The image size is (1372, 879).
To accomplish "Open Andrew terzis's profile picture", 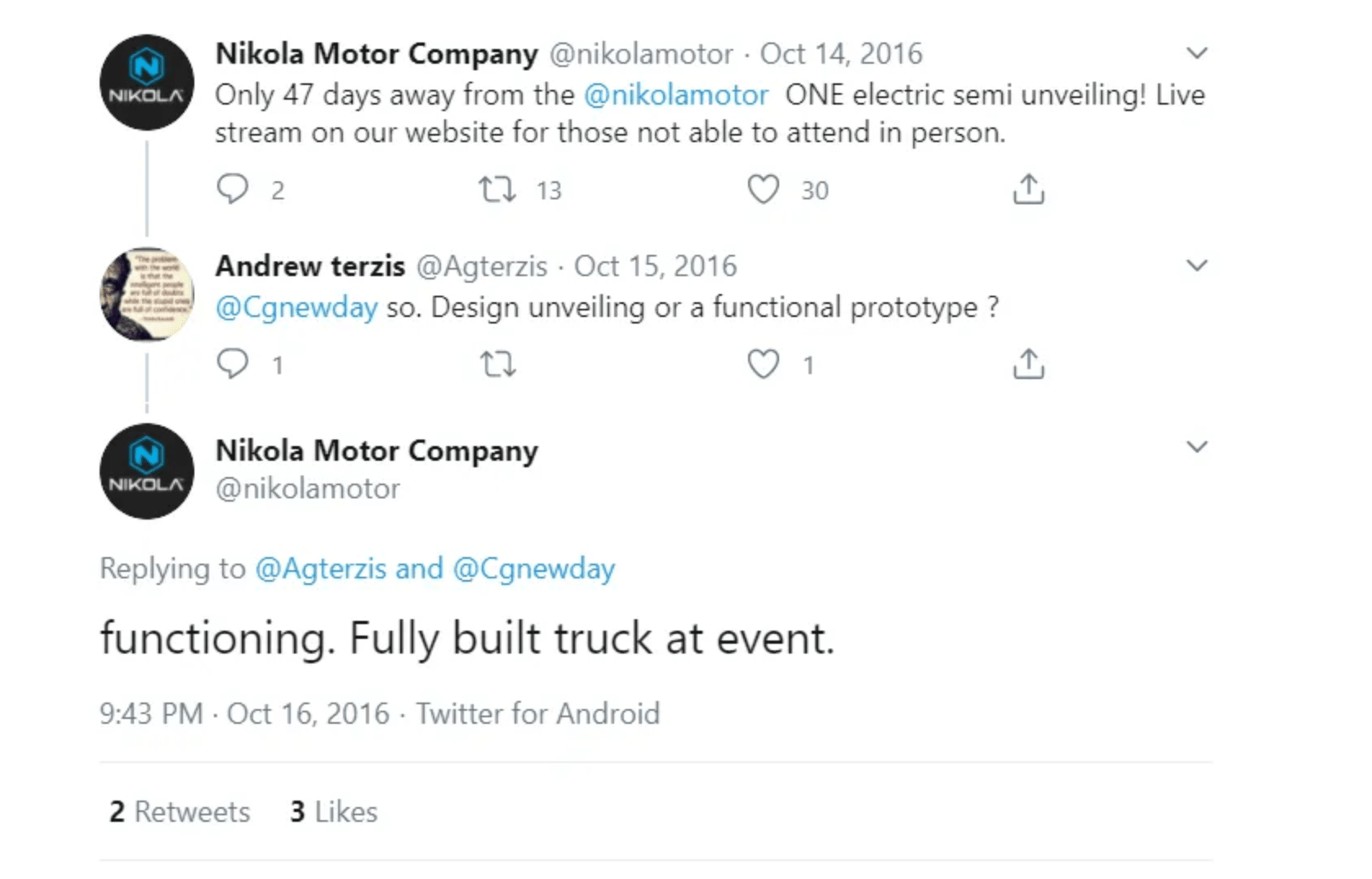I will tap(147, 294).
